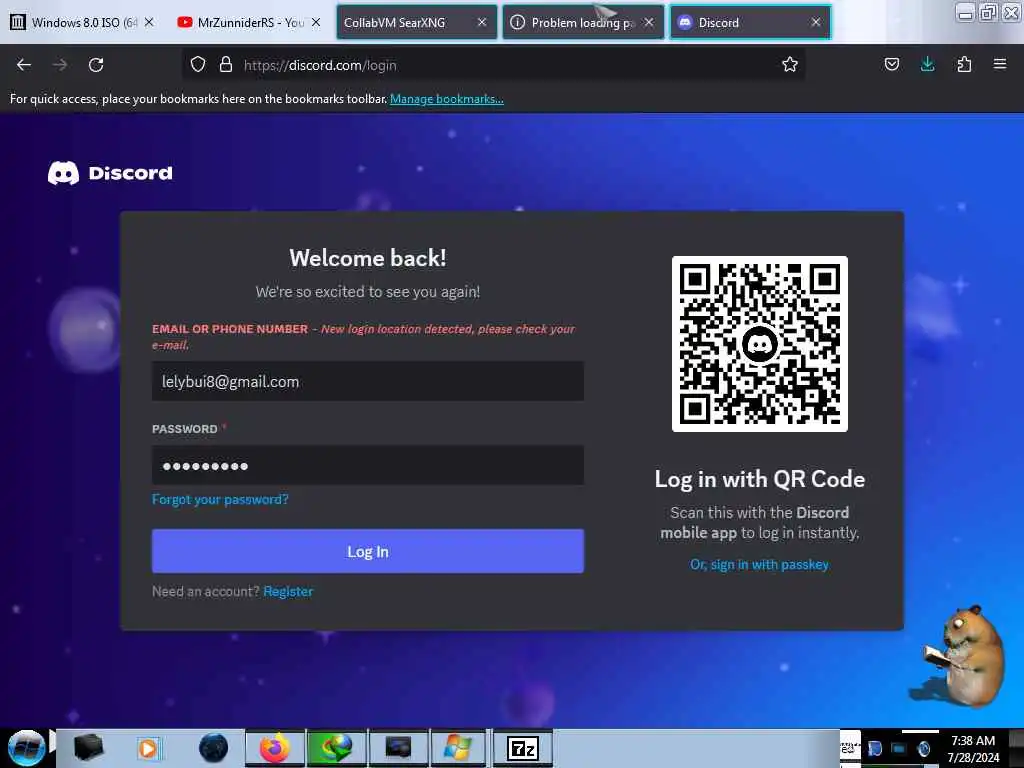The width and height of the screenshot is (1024, 768).
Task: Click the Discord logo at top left
Action: (110, 173)
